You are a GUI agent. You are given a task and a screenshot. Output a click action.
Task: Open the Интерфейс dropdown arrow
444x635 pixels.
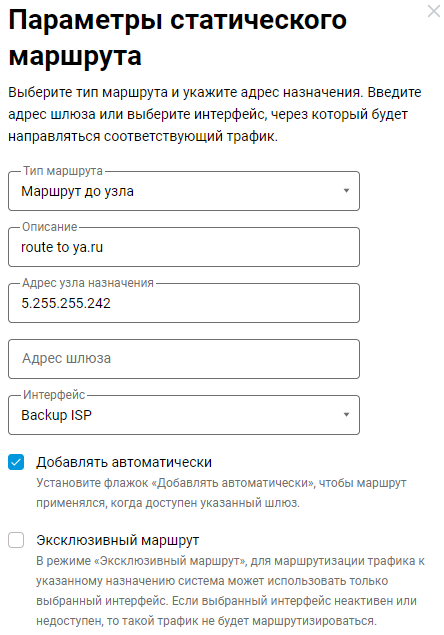346,415
